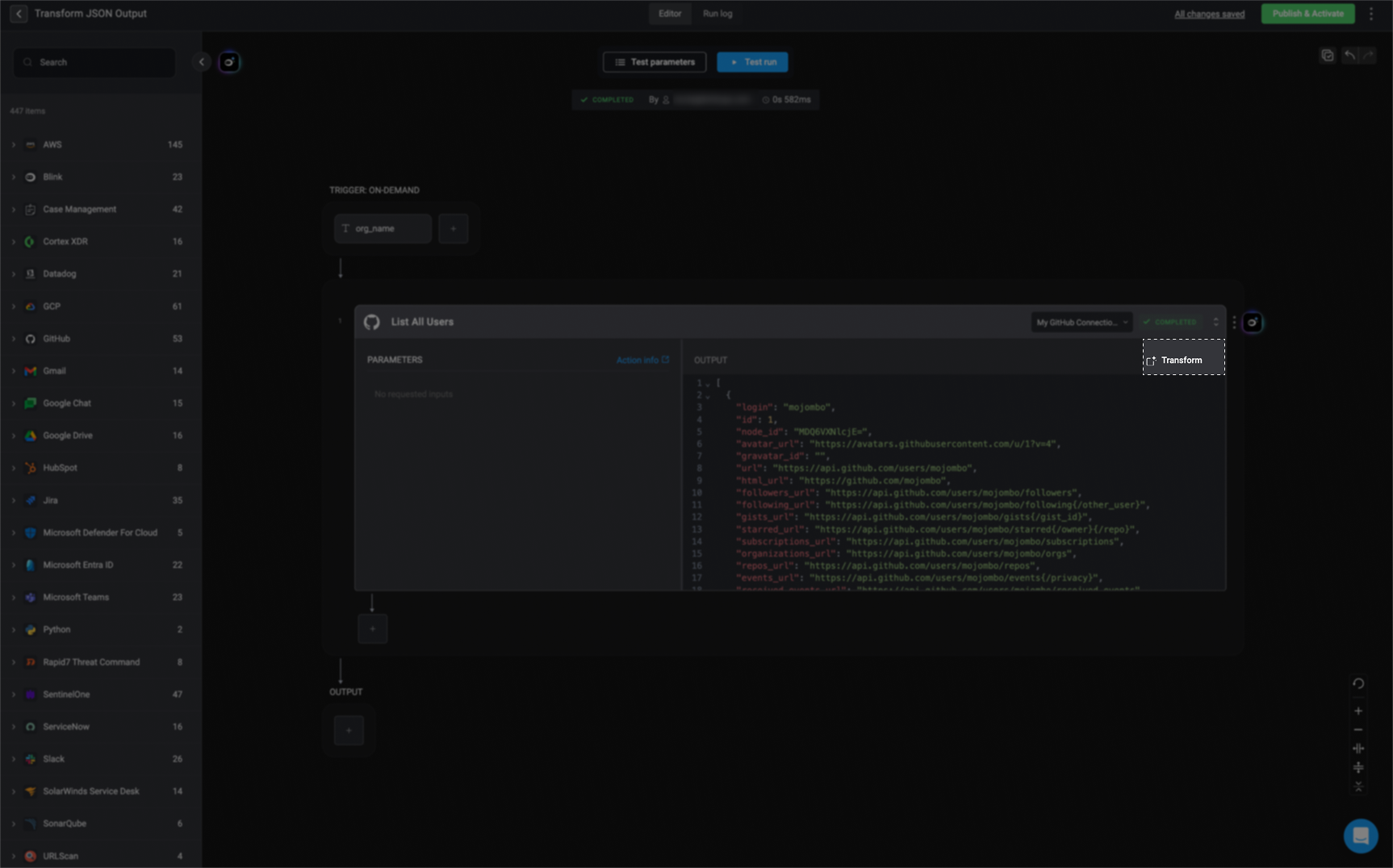Select the Google Chat row
The width and height of the screenshot is (1393, 868).
[x=101, y=403]
